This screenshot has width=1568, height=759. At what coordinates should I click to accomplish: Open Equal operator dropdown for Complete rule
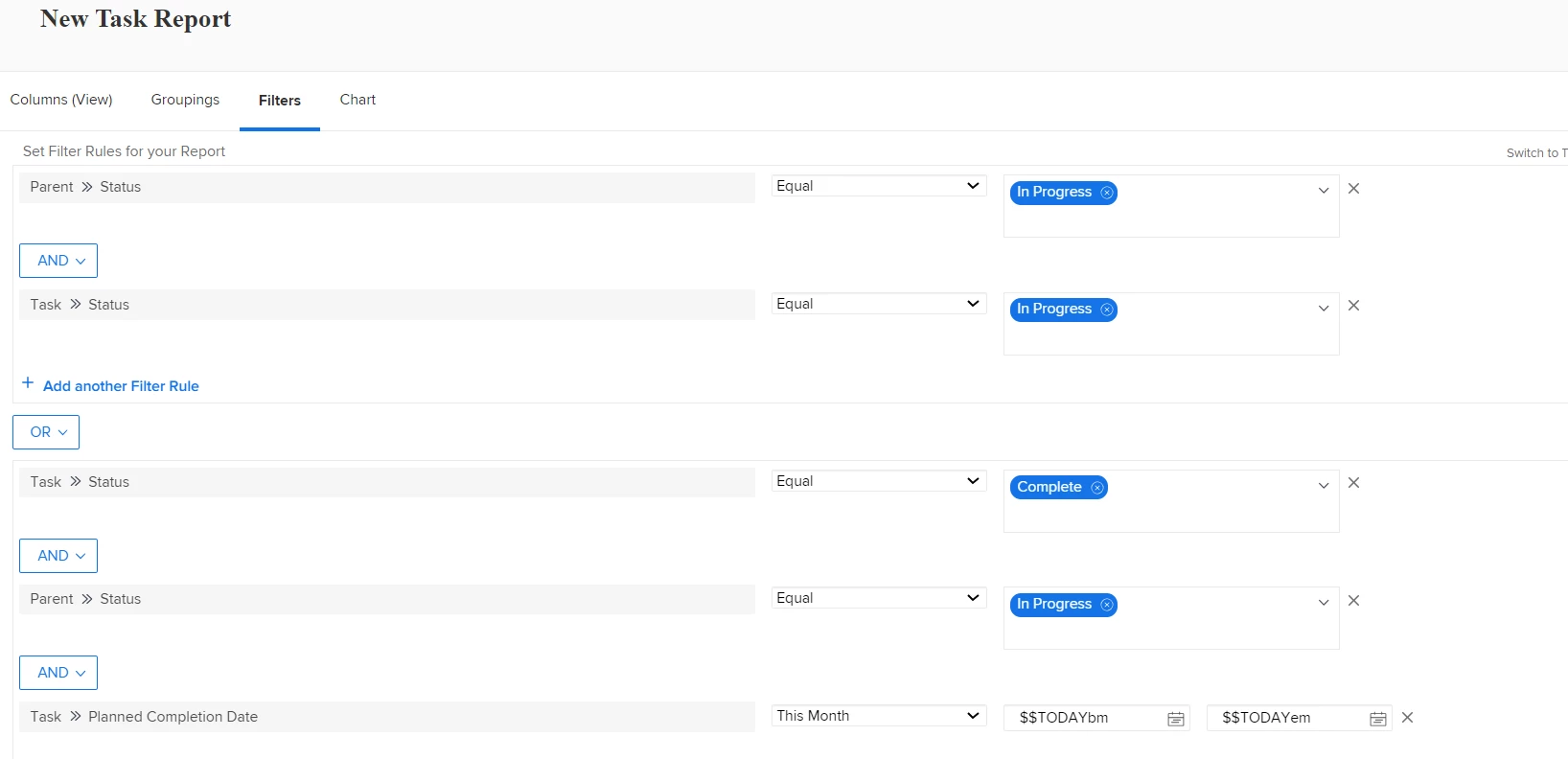(879, 481)
